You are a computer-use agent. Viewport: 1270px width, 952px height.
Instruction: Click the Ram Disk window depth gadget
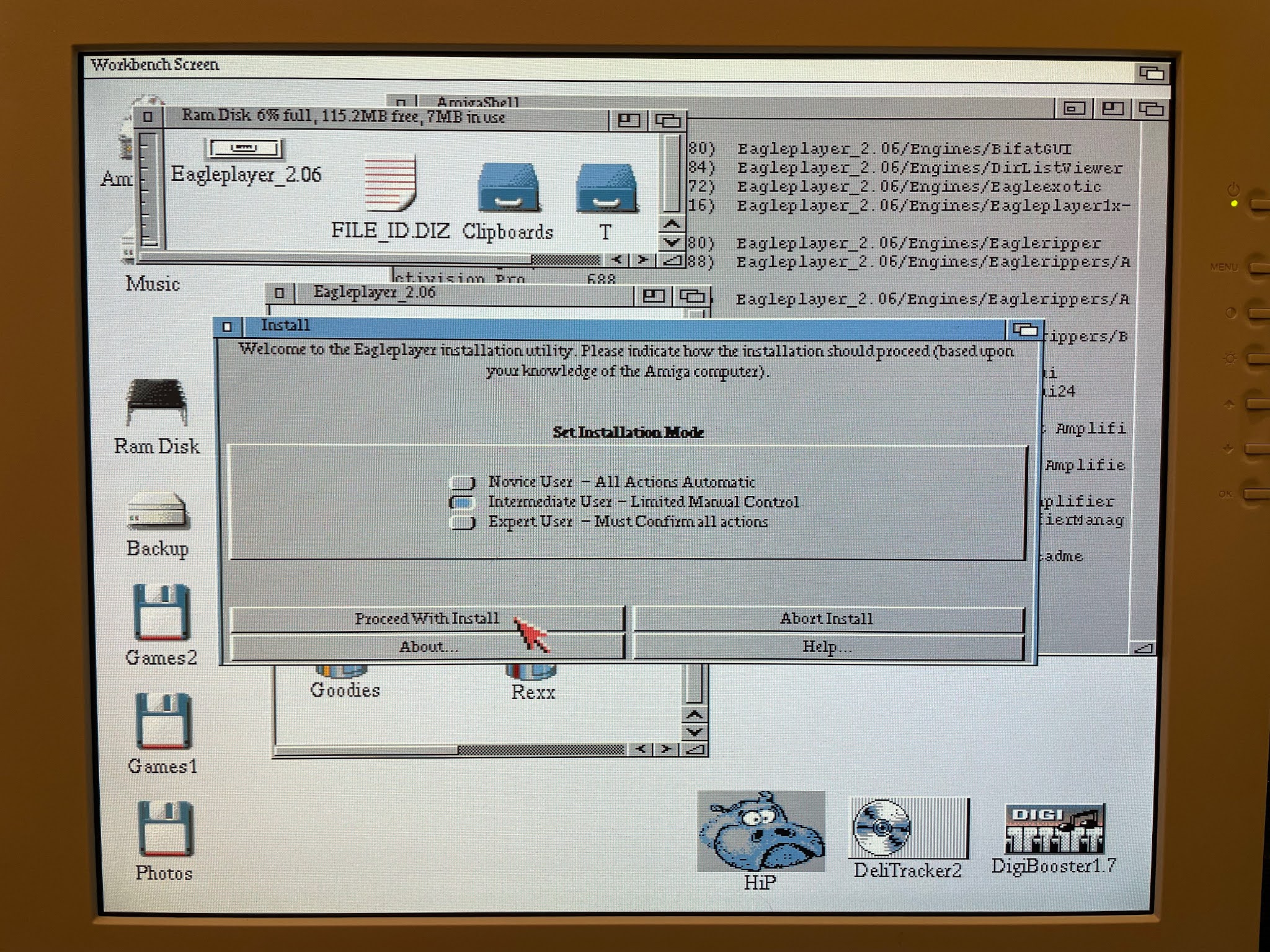coord(667,120)
